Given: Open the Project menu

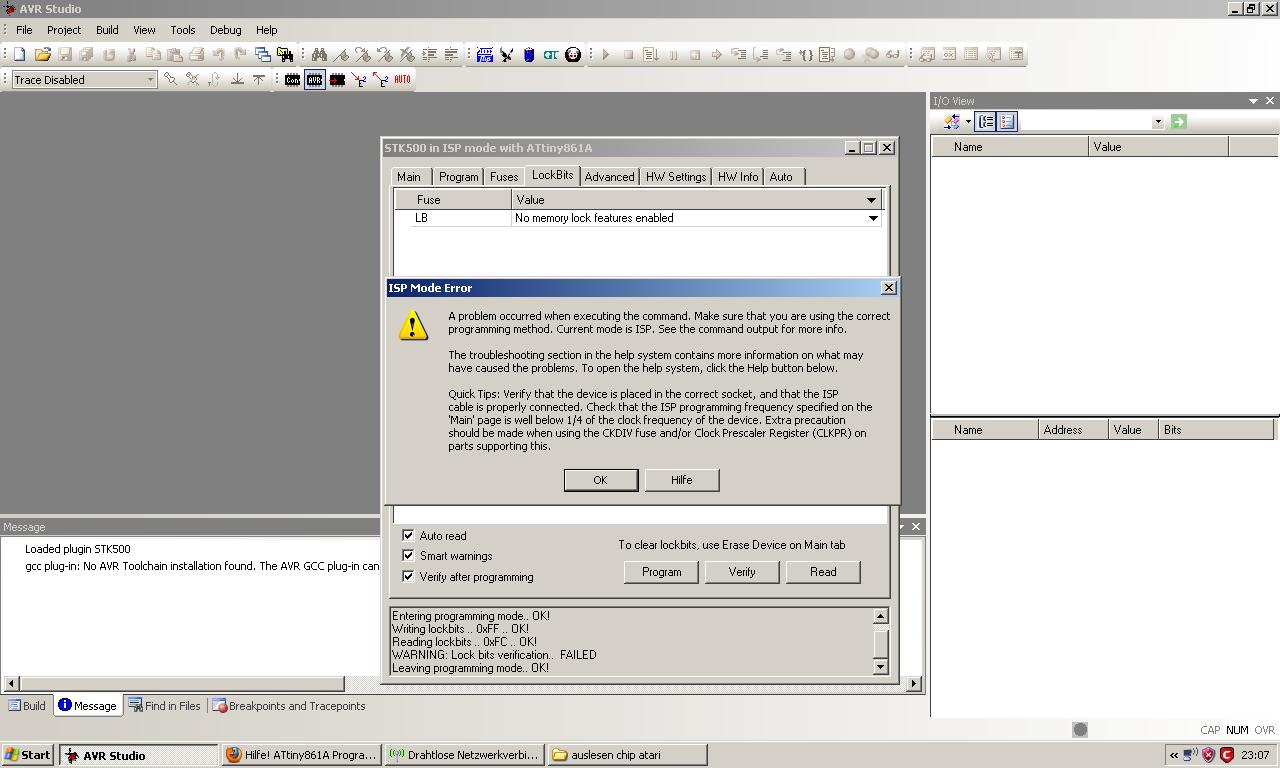Looking at the screenshot, I should pos(64,30).
